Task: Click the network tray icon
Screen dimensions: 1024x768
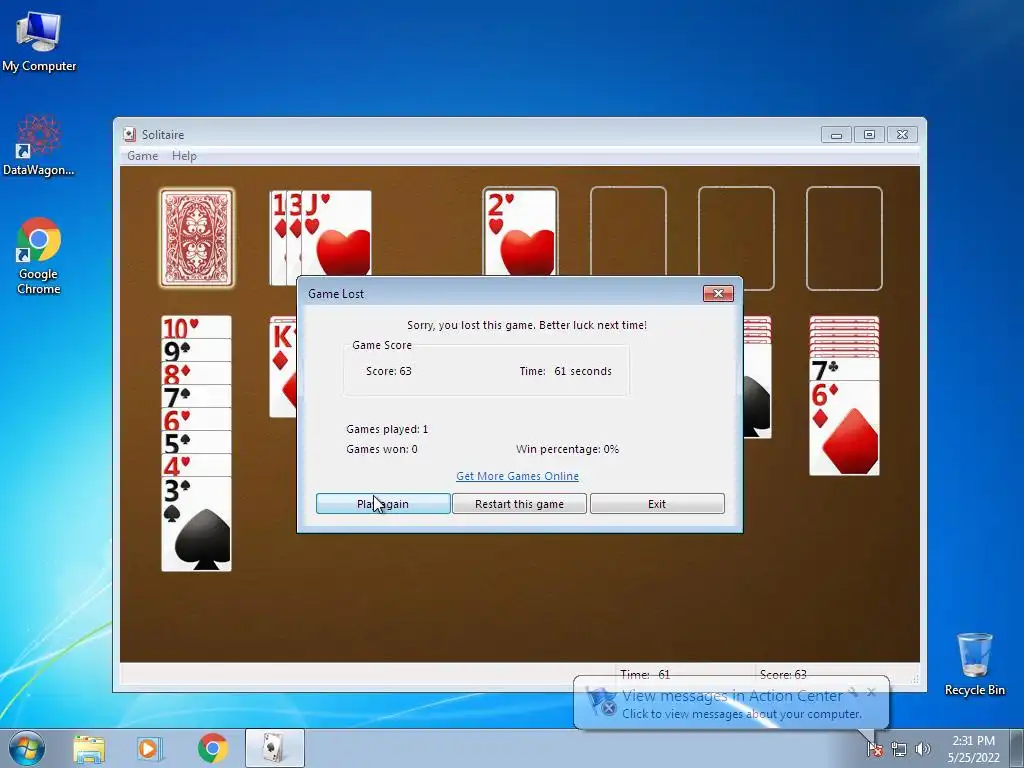Action: click(x=899, y=749)
